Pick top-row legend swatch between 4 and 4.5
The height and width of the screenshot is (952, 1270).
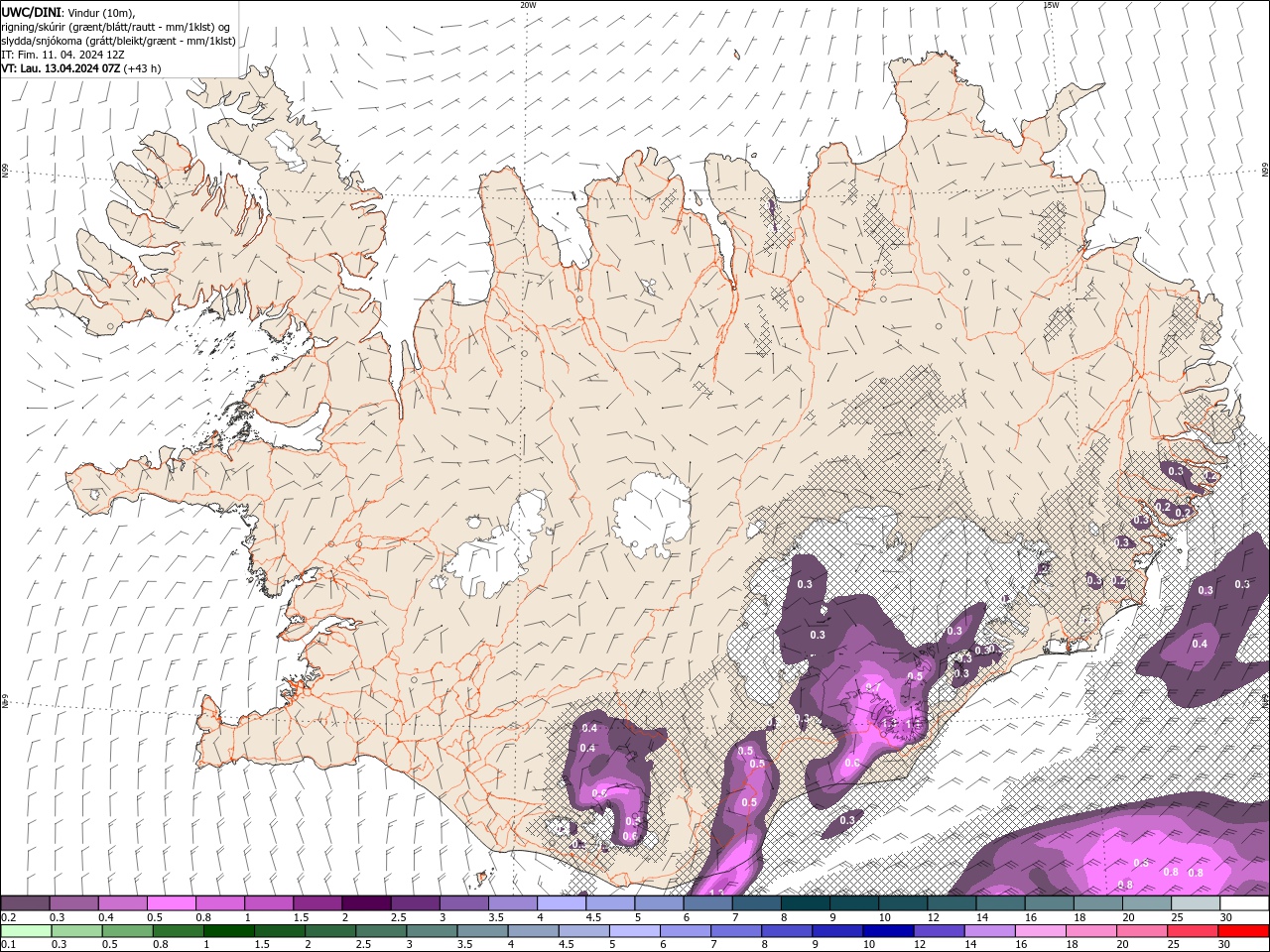point(562,903)
